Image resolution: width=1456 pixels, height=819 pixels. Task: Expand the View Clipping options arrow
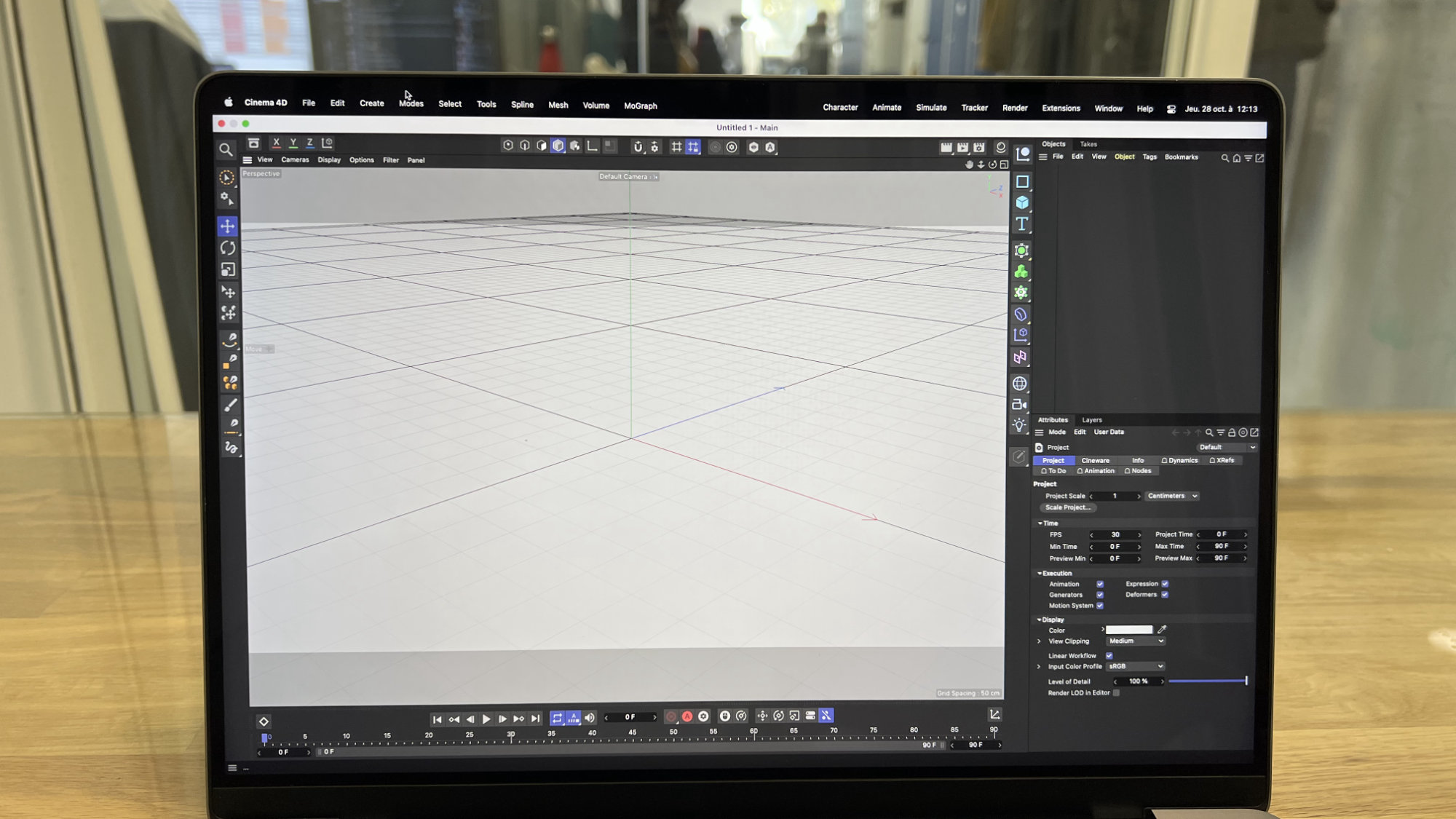pyautogui.click(x=1039, y=641)
